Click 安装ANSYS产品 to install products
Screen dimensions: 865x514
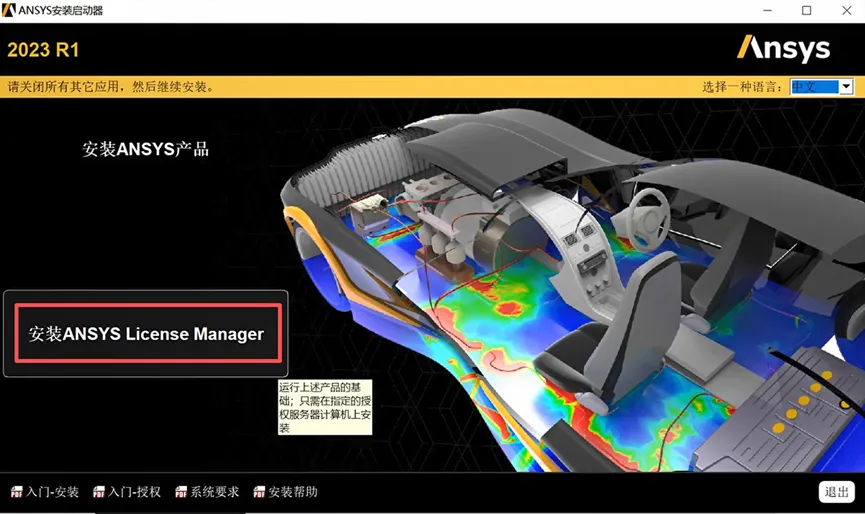(x=146, y=149)
